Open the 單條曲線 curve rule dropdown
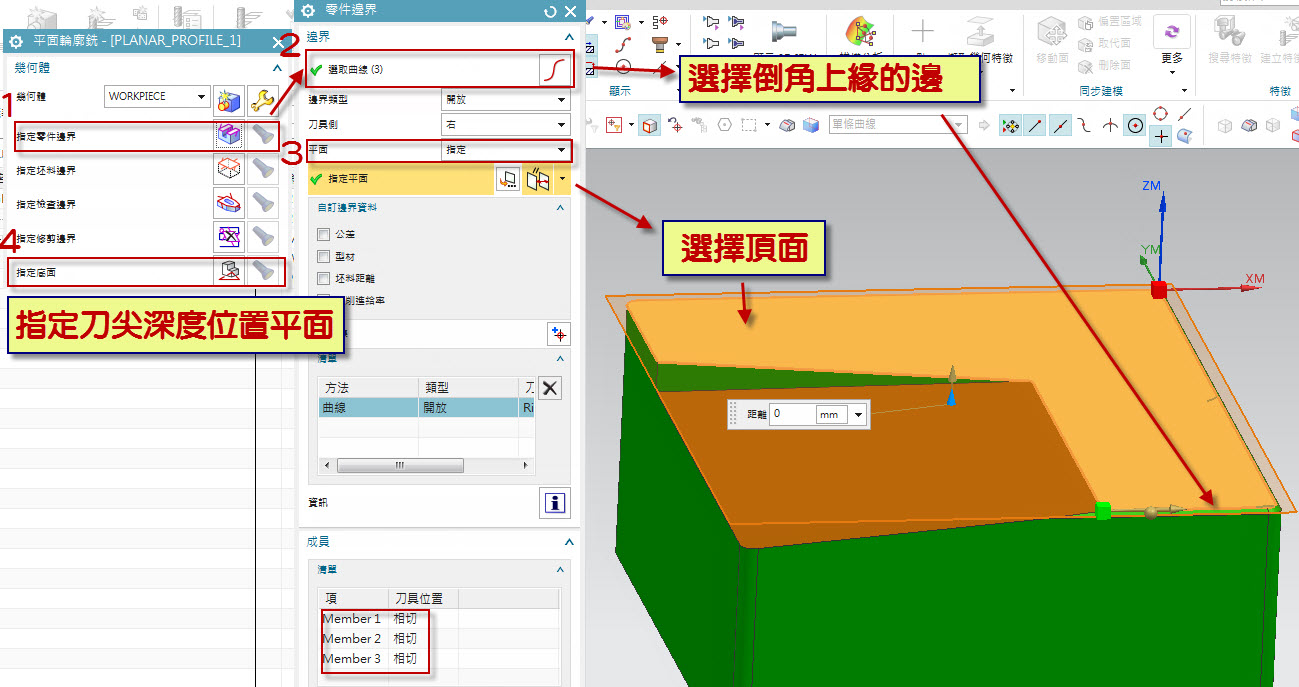This screenshot has height=687, width=1299. [898, 125]
